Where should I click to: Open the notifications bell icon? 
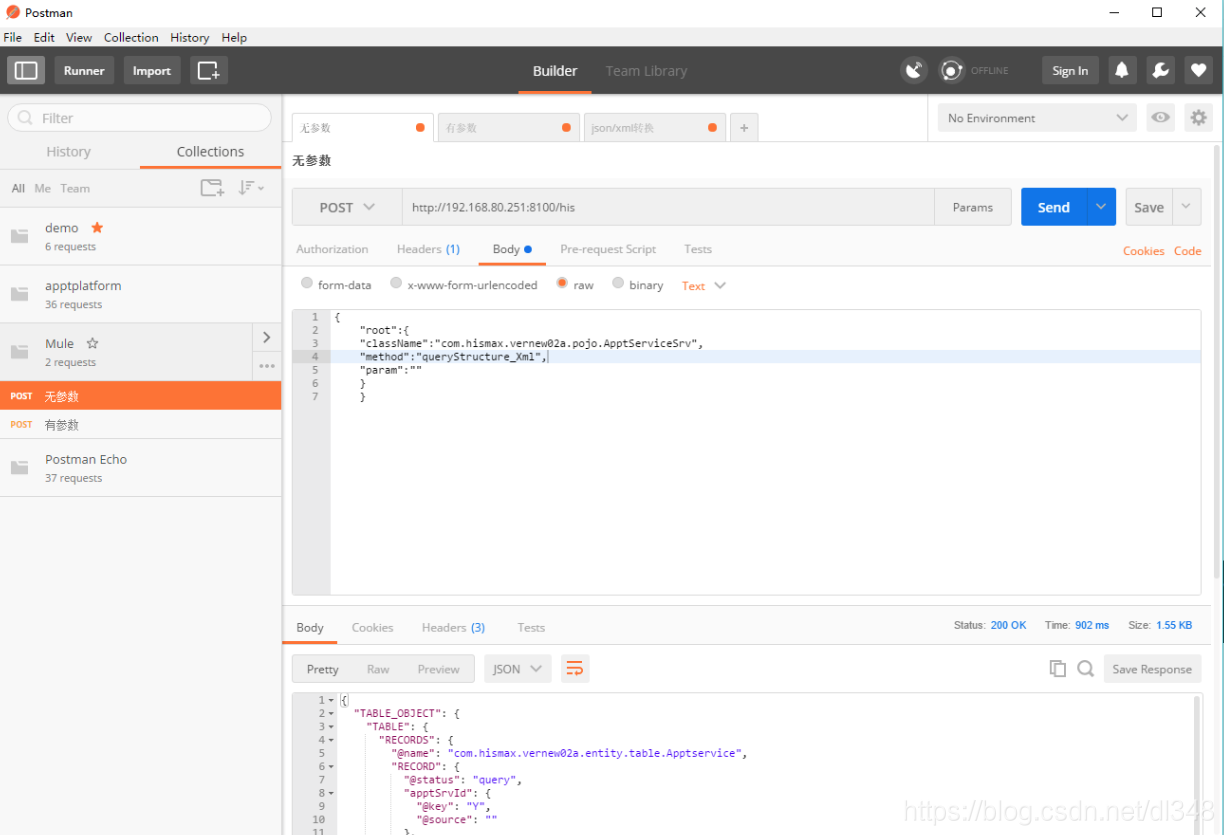click(x=1122, y=70)
